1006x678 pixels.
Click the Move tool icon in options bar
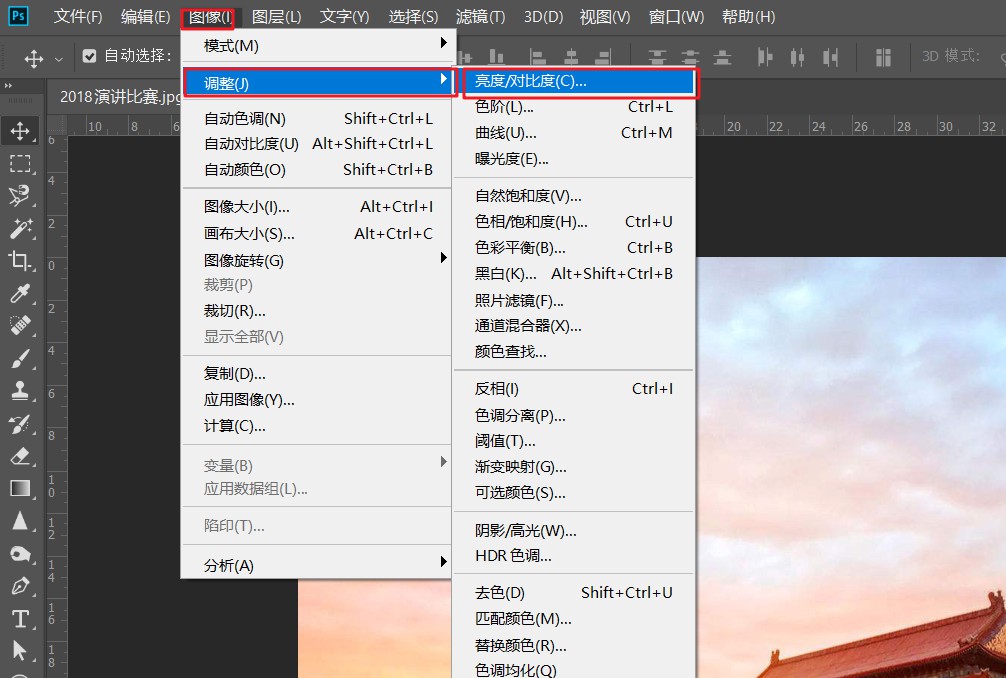tap(33, 58)
